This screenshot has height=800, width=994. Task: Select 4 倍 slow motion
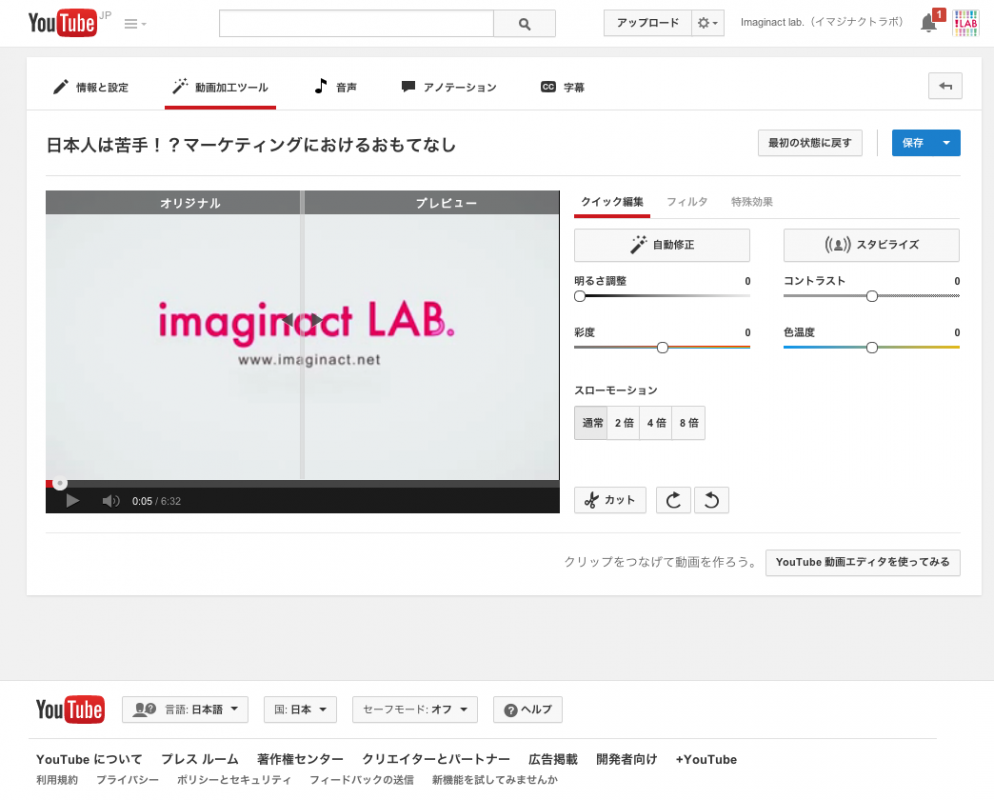pos(656,423)
